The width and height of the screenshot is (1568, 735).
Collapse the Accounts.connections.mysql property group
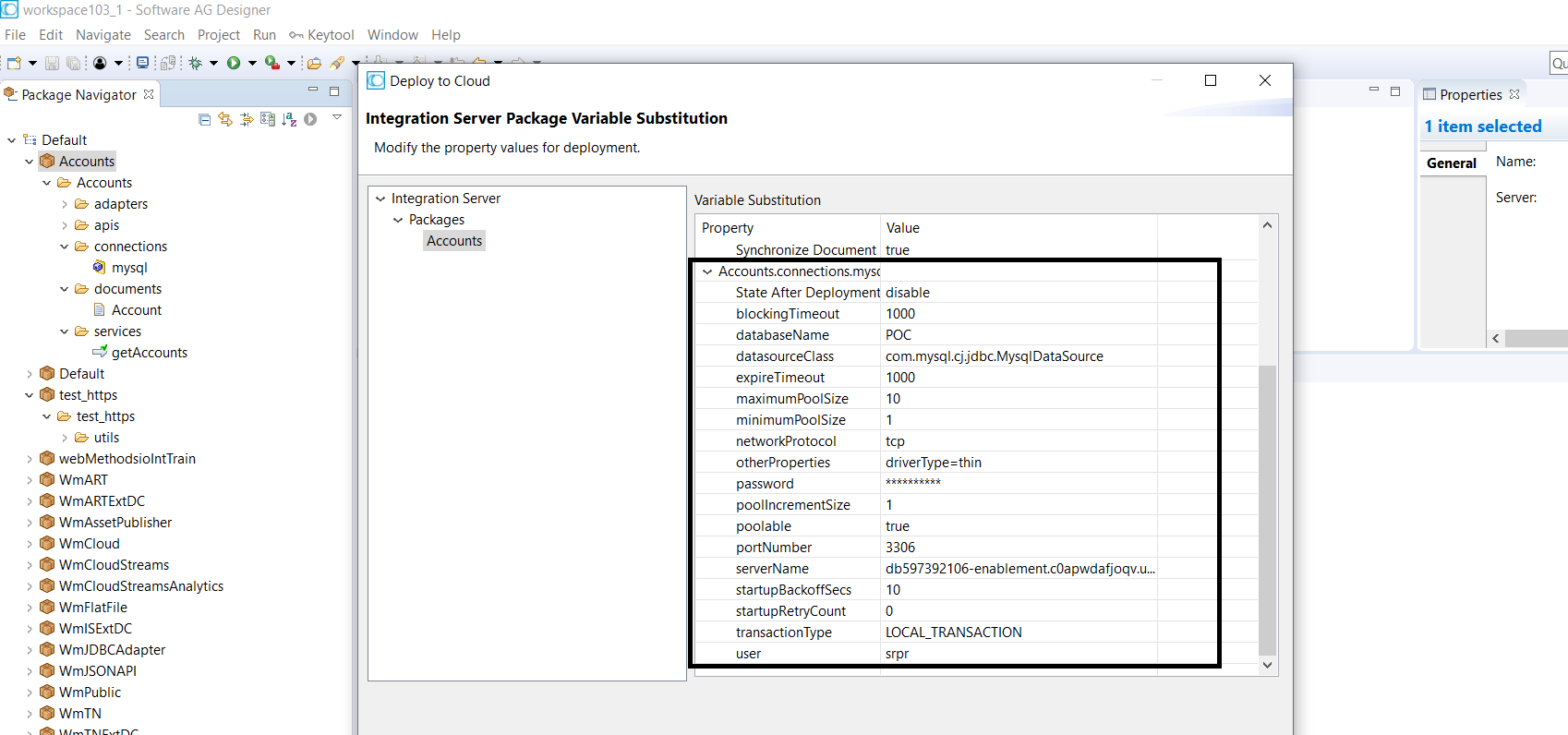click(707, 271)
